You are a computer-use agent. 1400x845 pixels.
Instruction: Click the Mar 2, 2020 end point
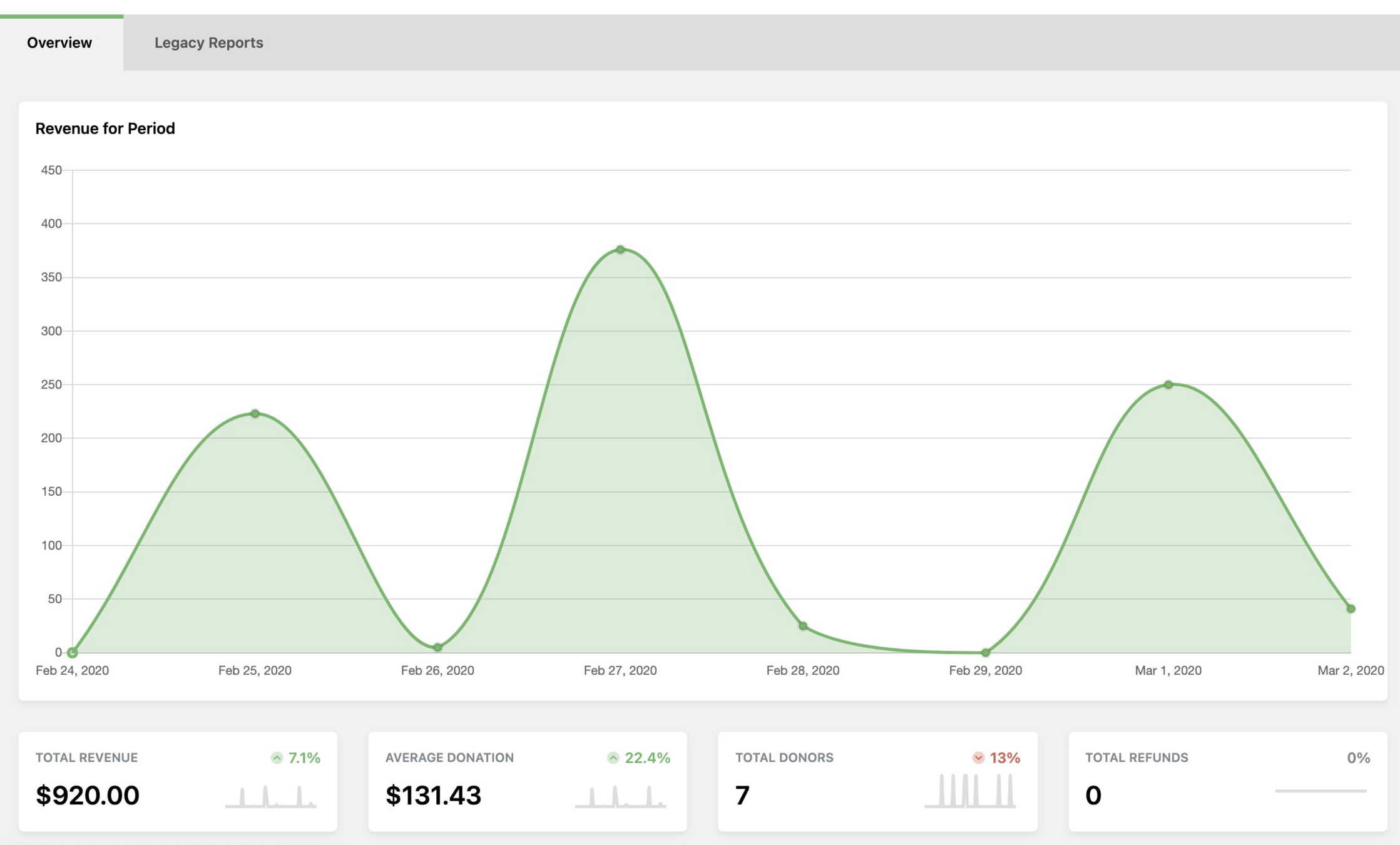1351,608
